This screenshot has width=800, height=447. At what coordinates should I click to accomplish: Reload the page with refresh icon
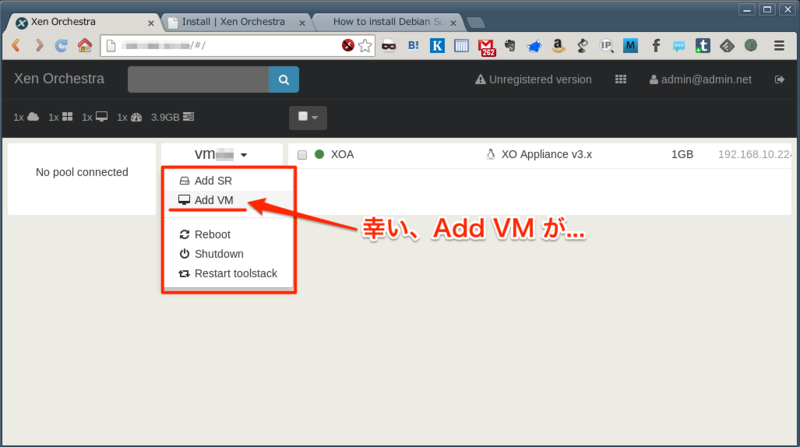point(61,45)
